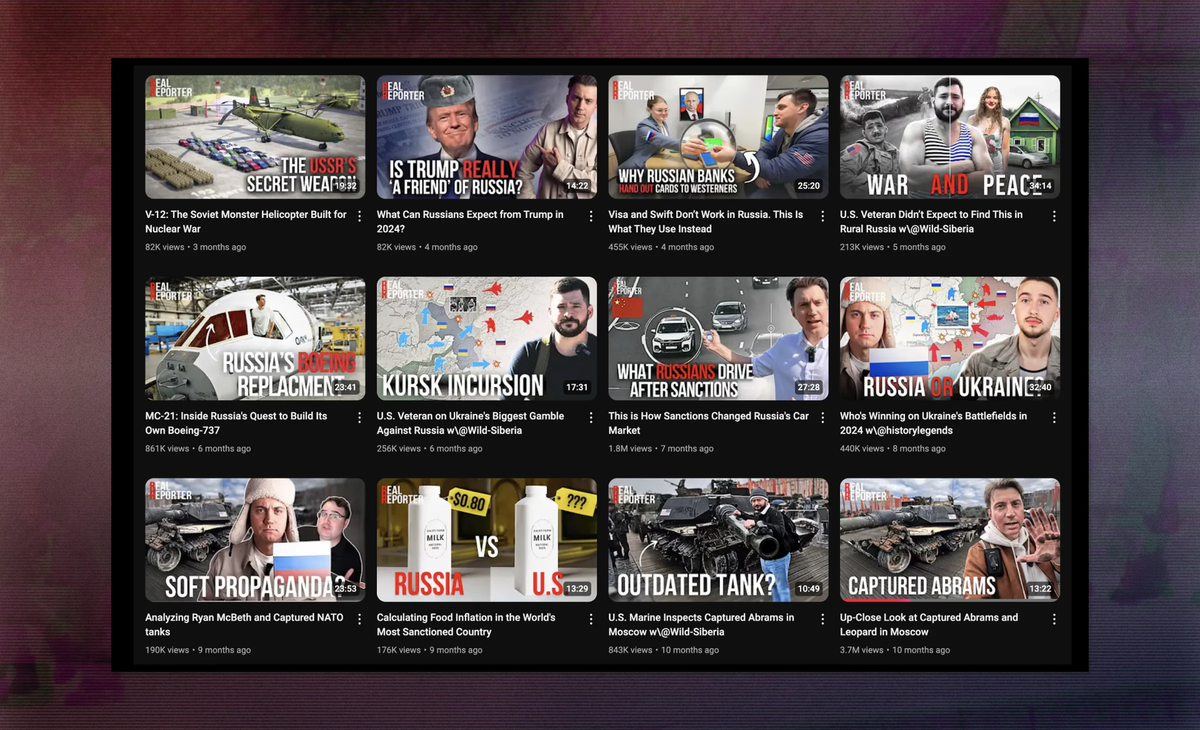Open three-dot menu for Ryan McBeth analysis video
The height and width of the screenshot is (730, 1200).
pyautogui.click(x=359, y=619)
